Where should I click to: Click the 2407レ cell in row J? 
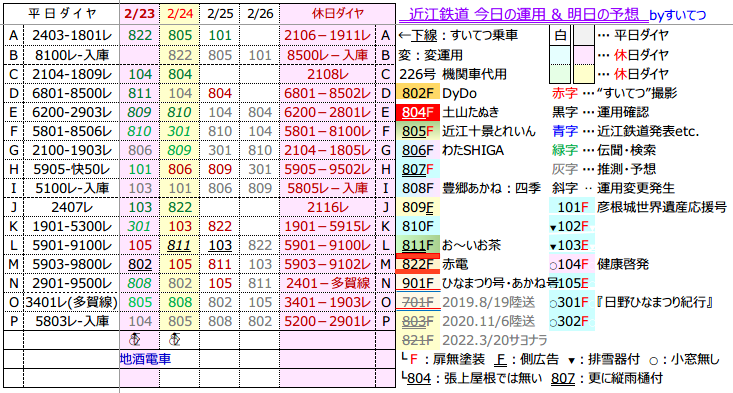(72, 207)
